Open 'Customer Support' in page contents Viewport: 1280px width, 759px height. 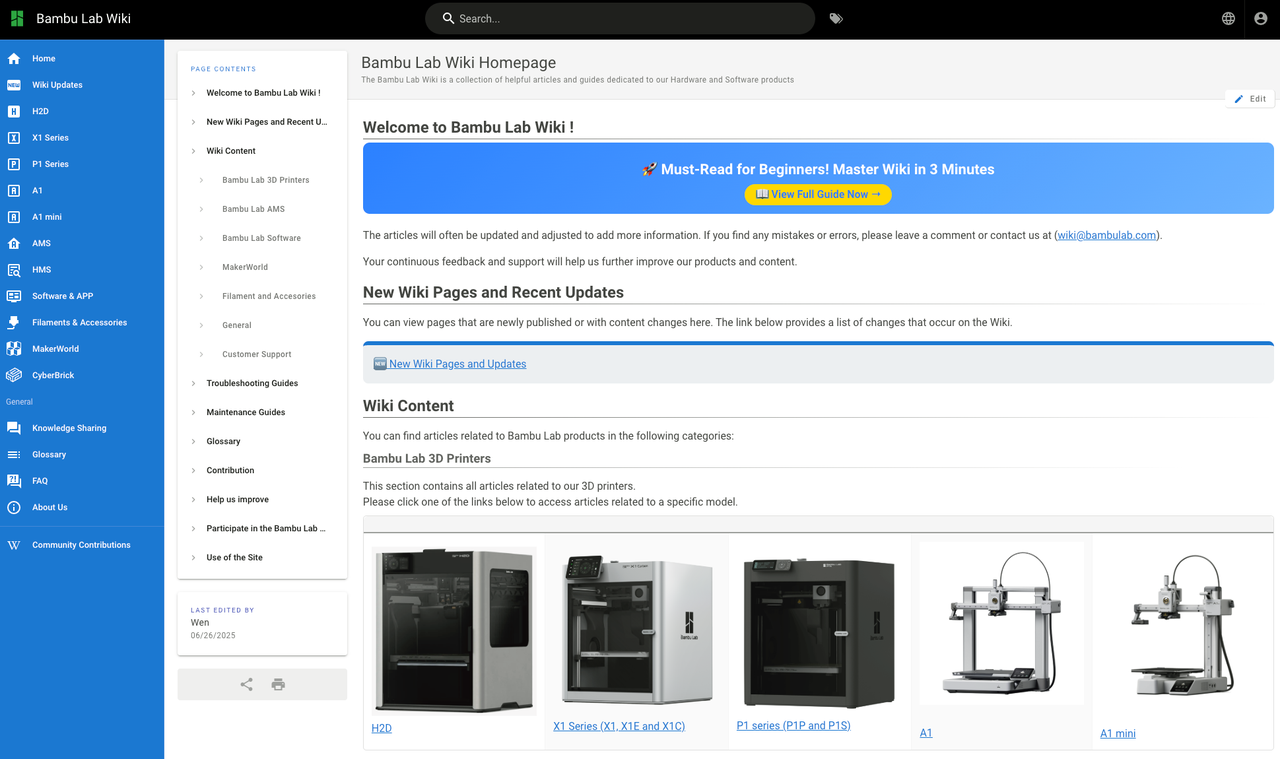257,354
